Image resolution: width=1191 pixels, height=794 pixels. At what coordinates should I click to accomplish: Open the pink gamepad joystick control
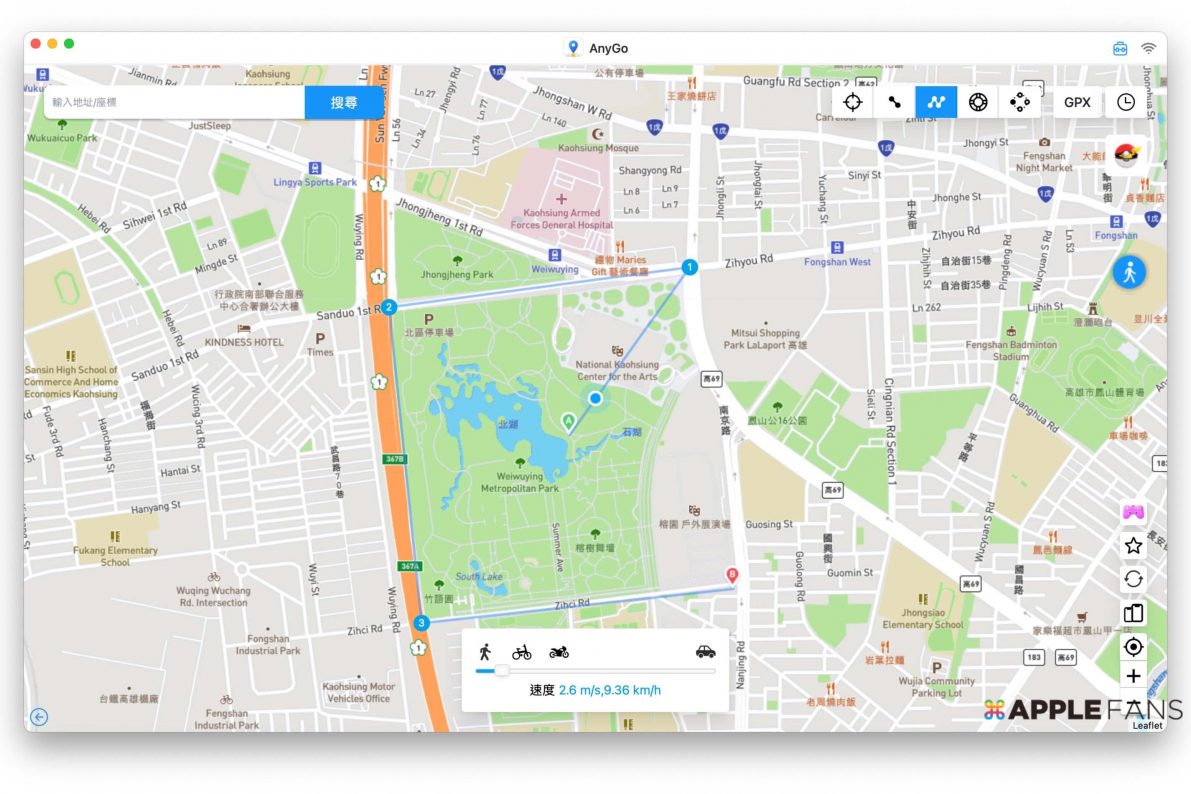(x=1133, y=512)
